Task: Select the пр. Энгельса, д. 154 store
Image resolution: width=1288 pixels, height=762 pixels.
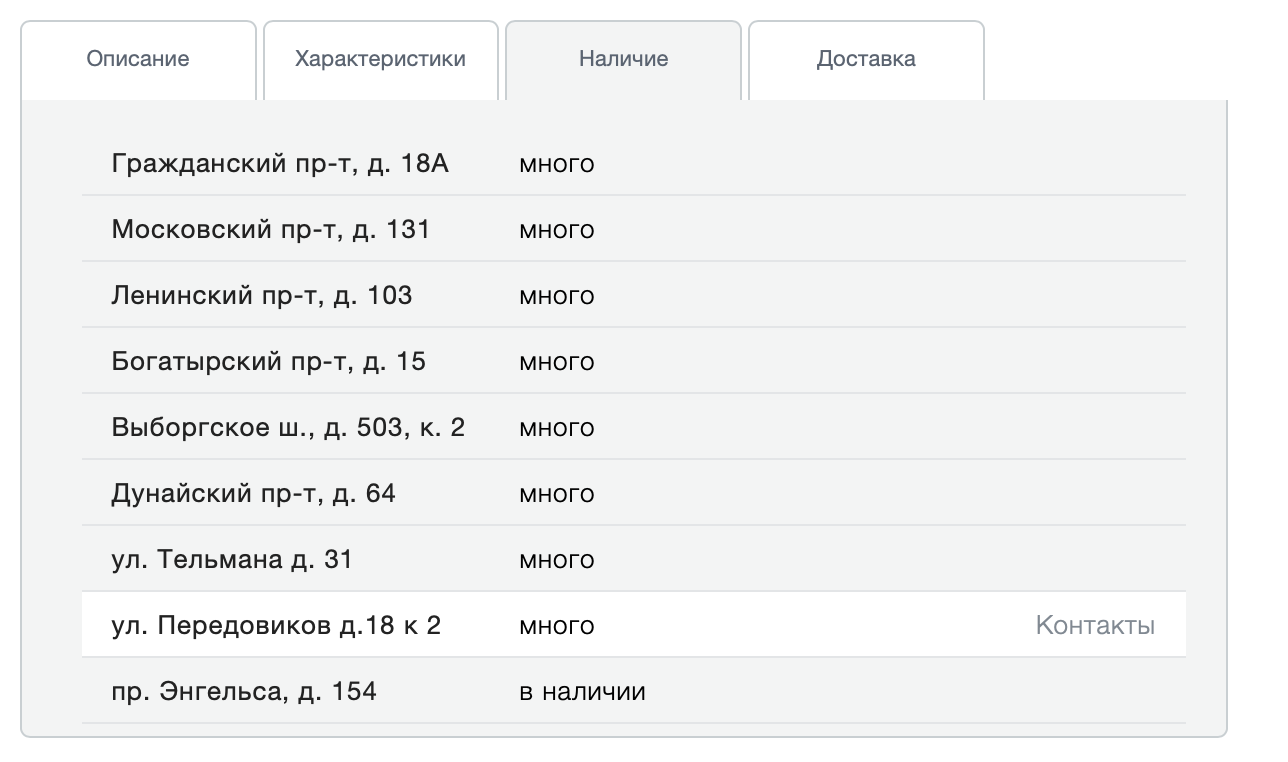Action: [x=244, y=689]
